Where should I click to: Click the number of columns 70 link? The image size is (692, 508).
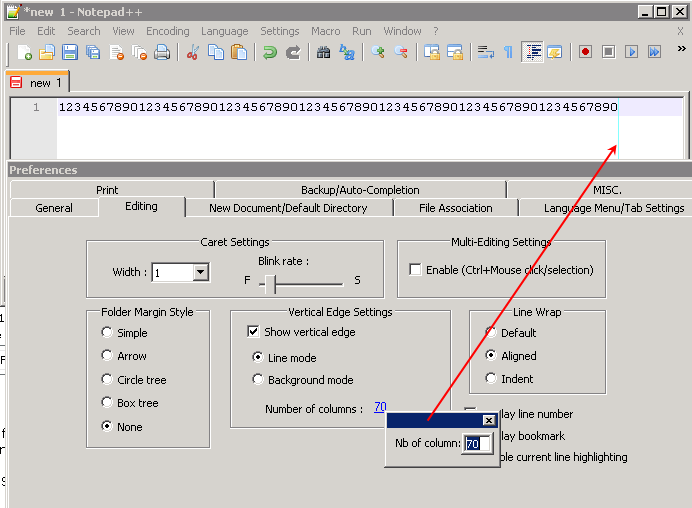pyautogui.click(x=380, y=406)
